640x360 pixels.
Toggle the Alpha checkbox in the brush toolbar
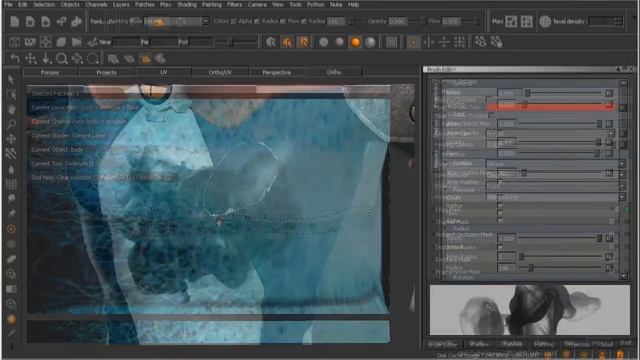(257, 21)
